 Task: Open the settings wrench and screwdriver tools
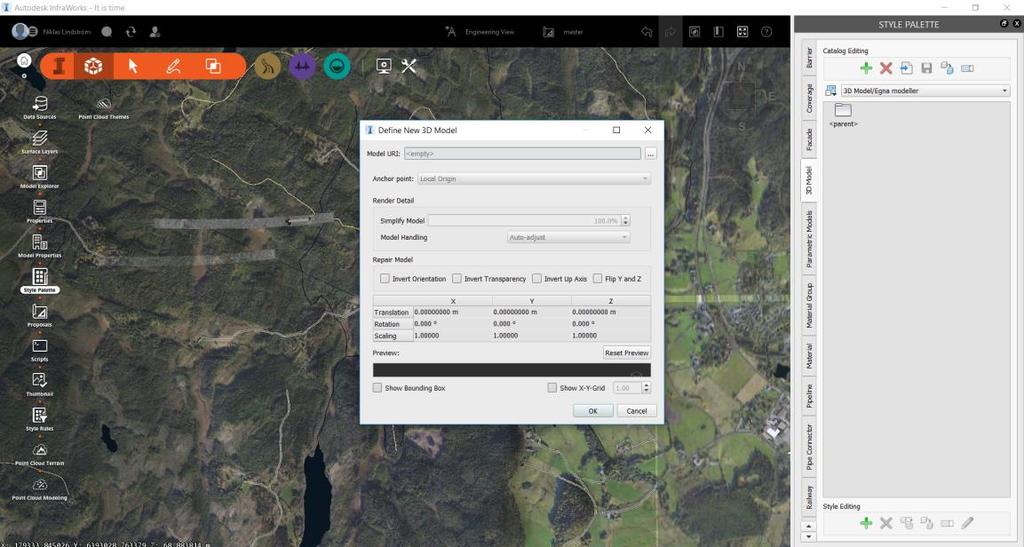pos(409,66)
